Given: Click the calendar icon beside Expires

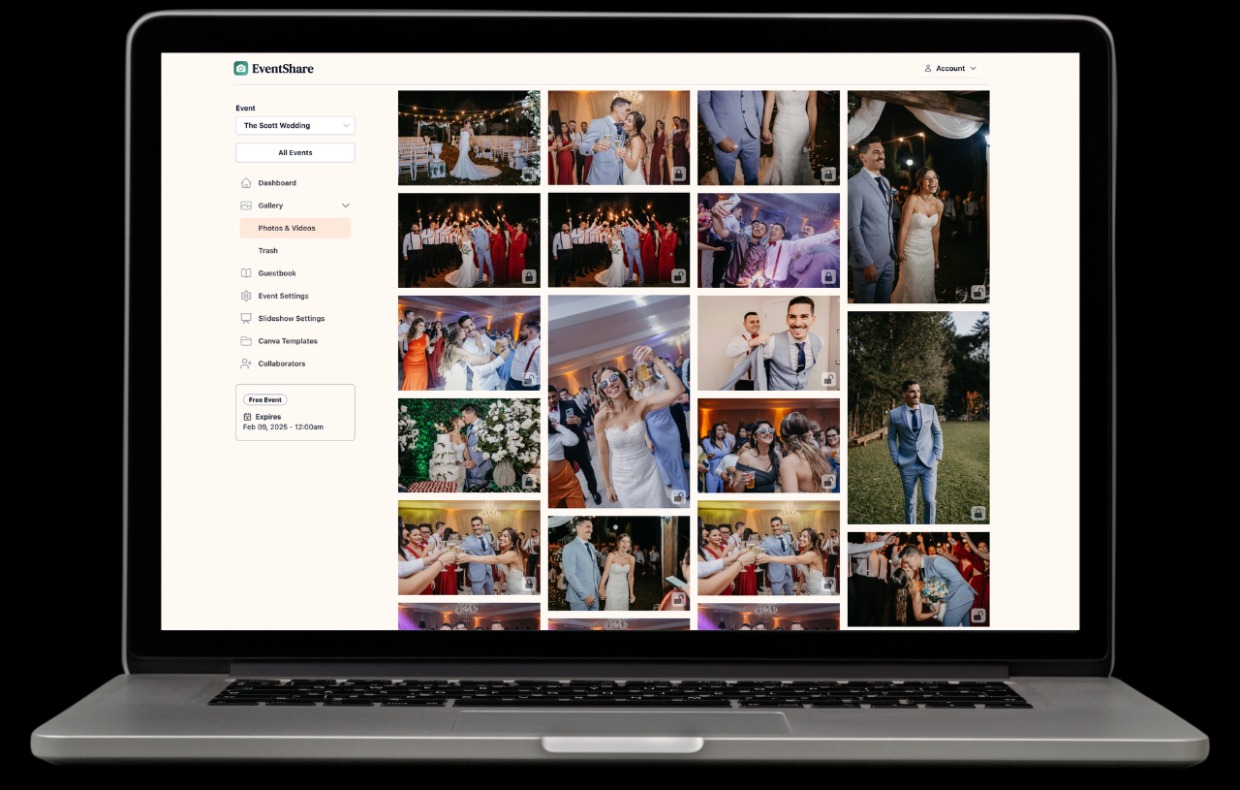Looking at the screenshot, I should [x=247, y=417].
